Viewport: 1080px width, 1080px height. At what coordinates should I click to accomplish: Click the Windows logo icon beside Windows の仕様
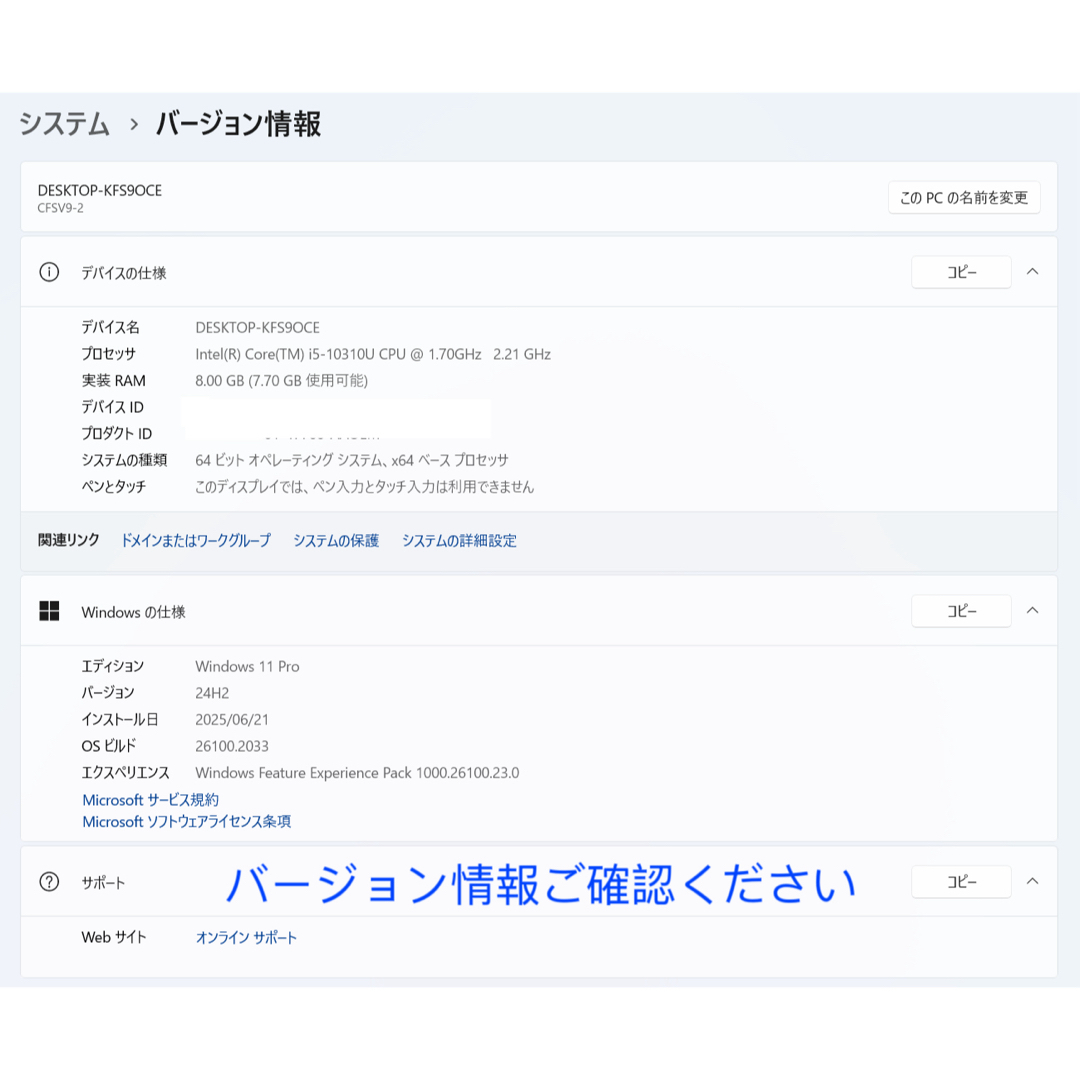(49, 611)
